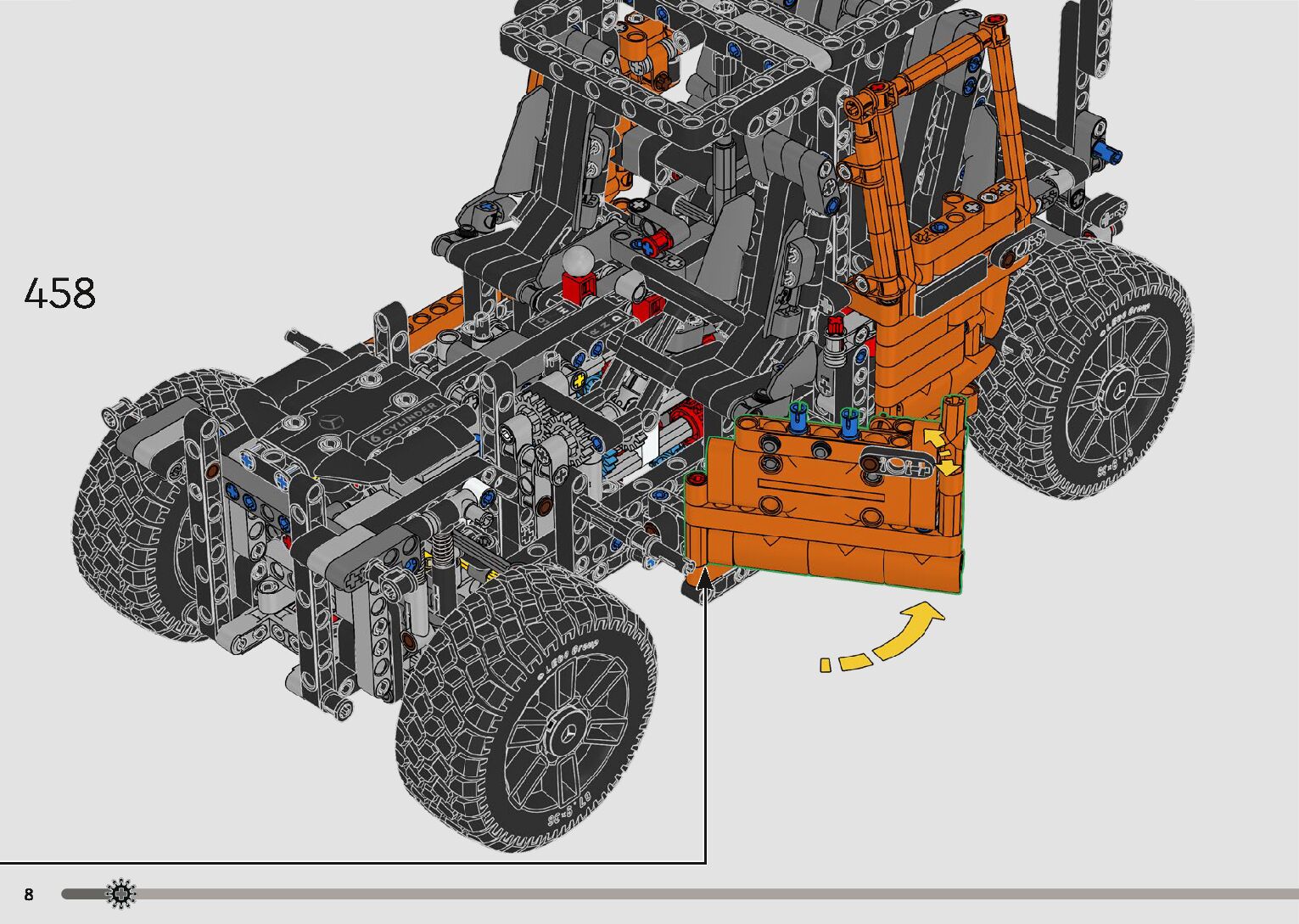Click the gray progress bar track

coord(679,893)
